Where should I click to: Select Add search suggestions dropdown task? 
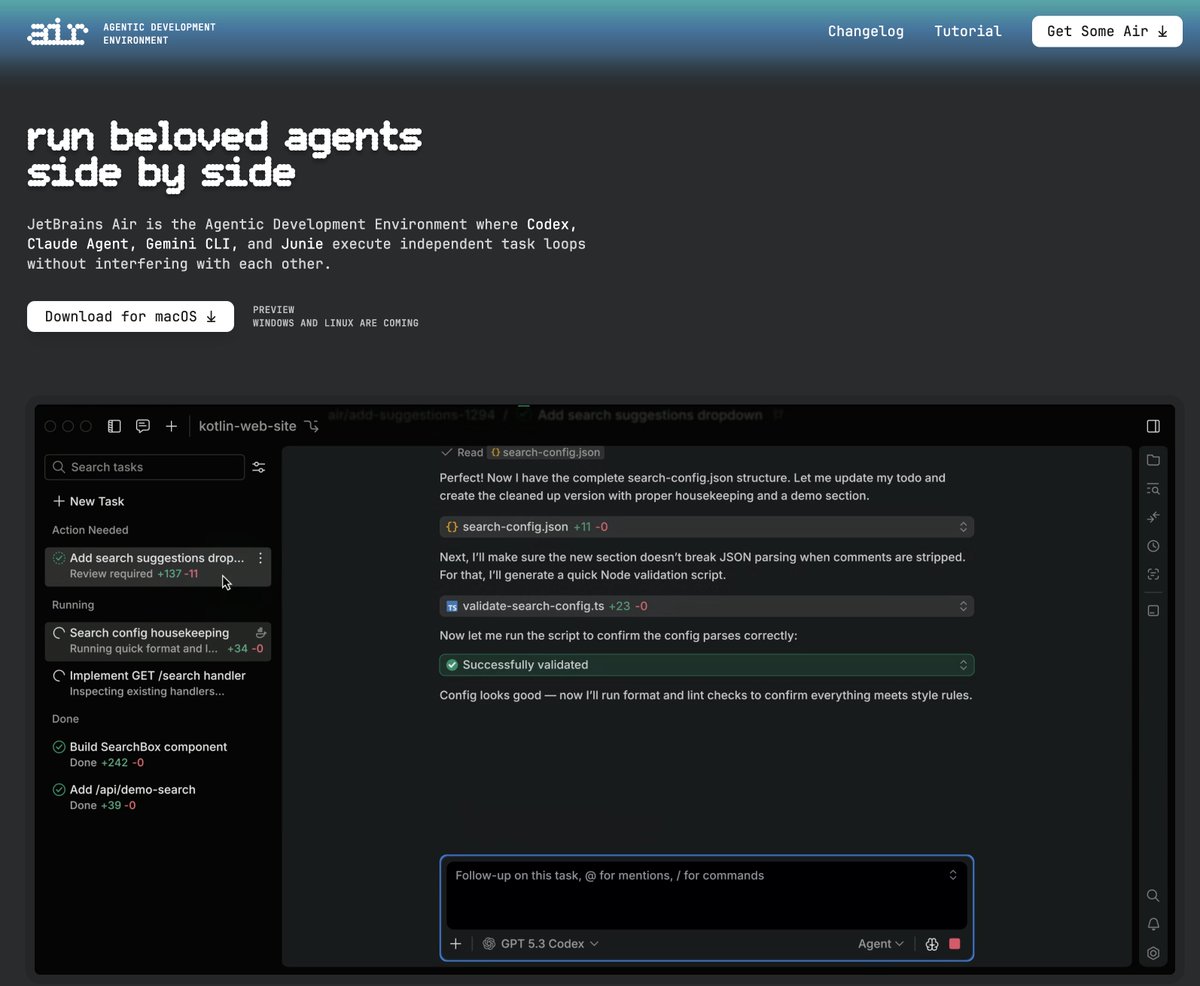pyautogui.click(x=158, y=566)
